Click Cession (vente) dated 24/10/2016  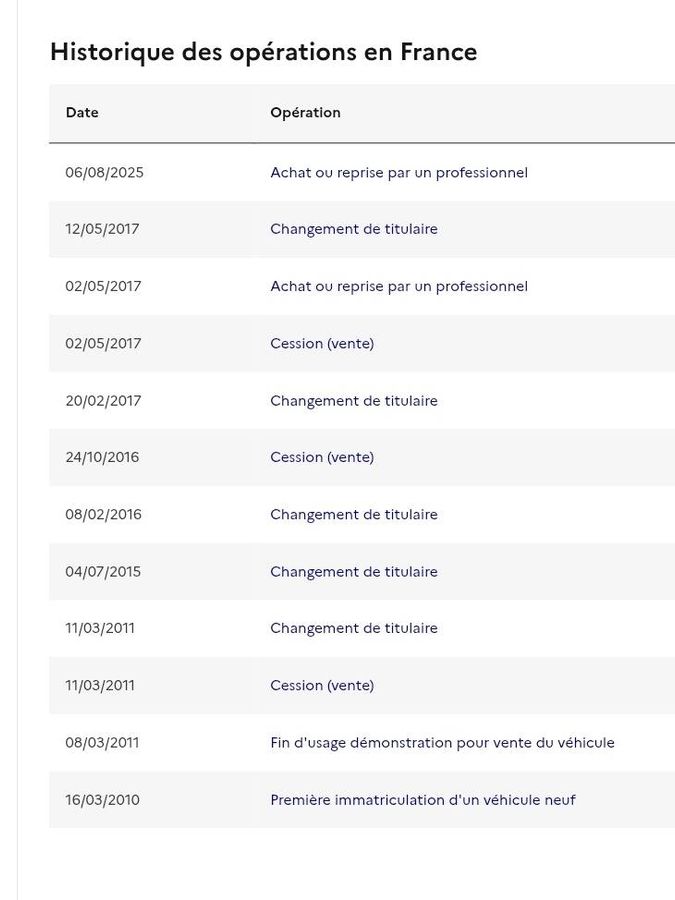click(x=322, y=457)
